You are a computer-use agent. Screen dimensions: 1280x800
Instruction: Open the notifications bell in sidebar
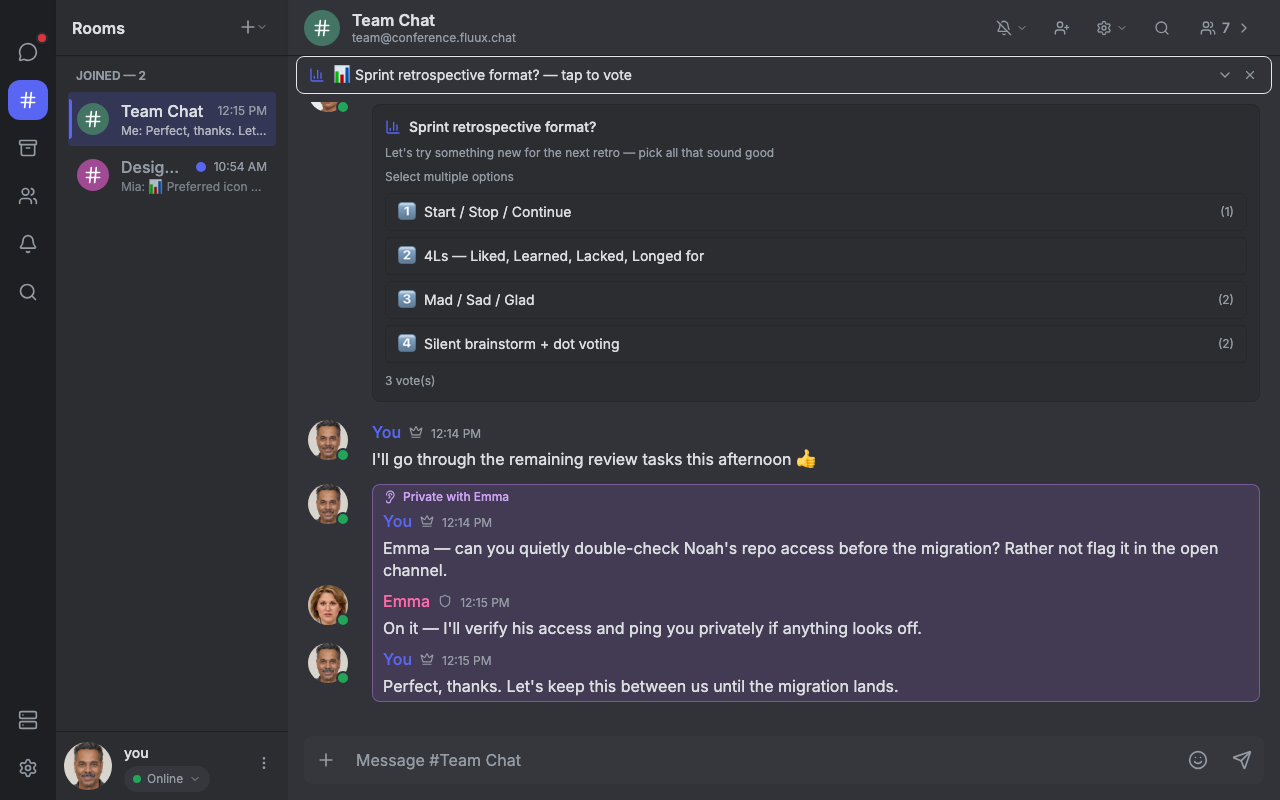[x=28, y=244]
